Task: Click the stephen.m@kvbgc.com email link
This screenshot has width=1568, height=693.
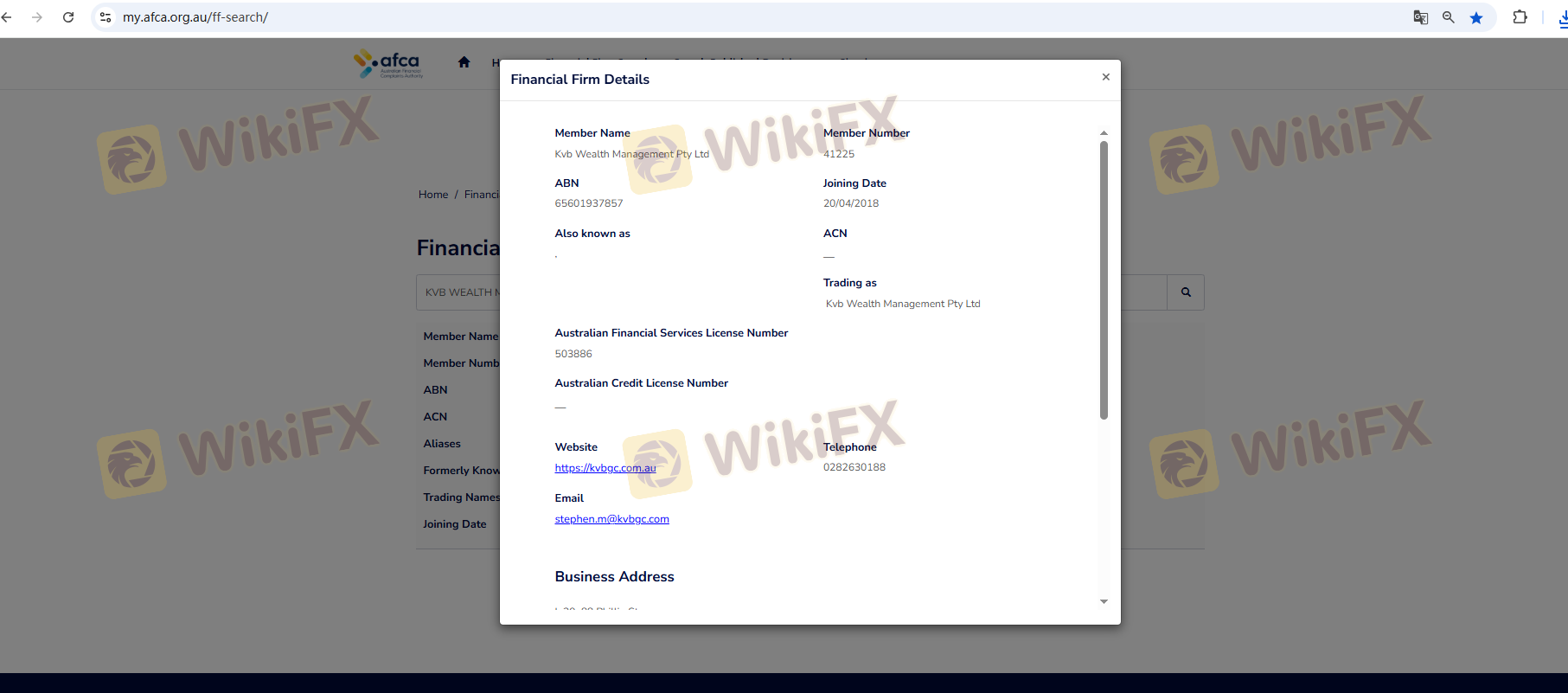Action: coord(611,519)
